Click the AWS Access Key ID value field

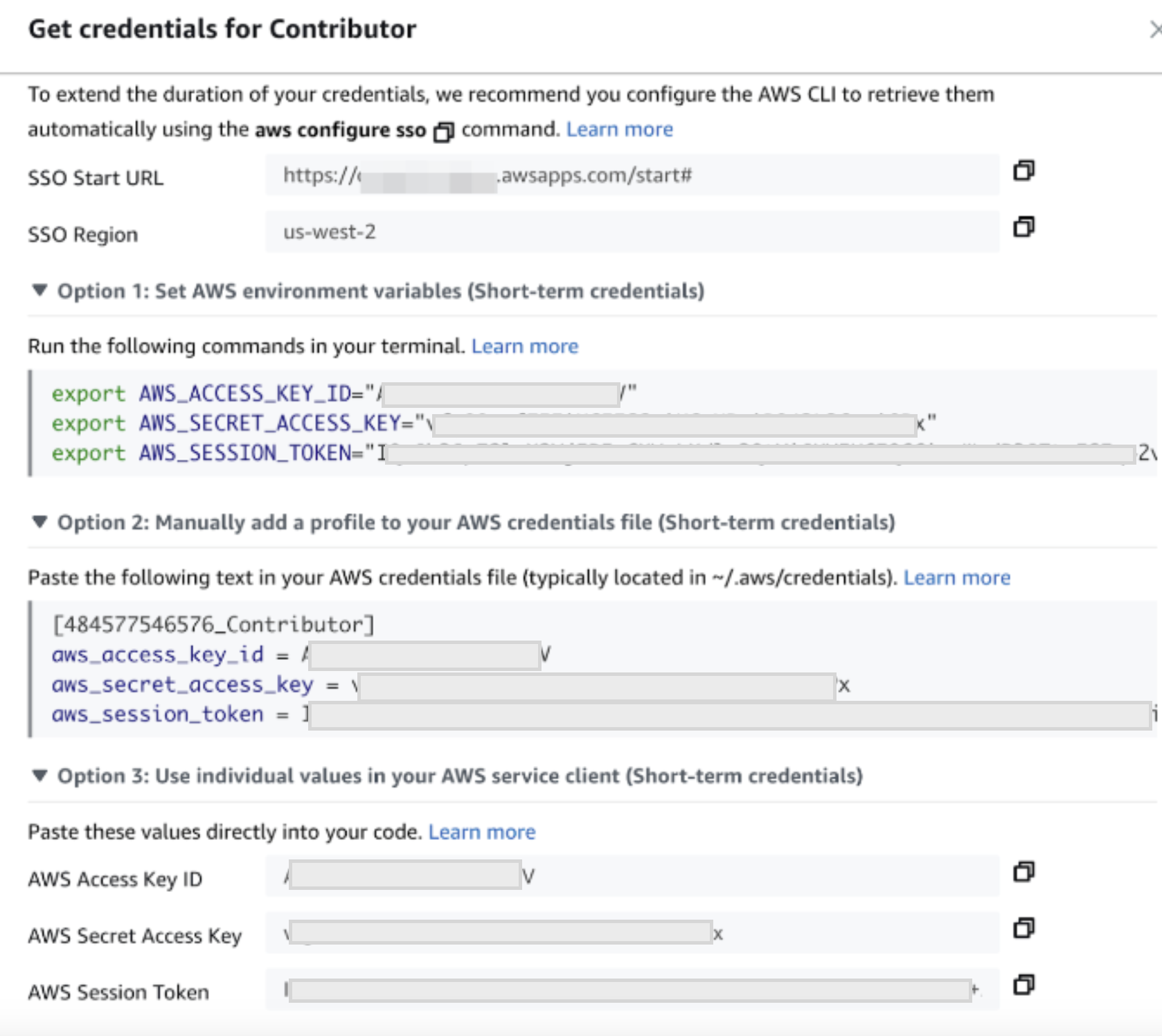point(632,877)
